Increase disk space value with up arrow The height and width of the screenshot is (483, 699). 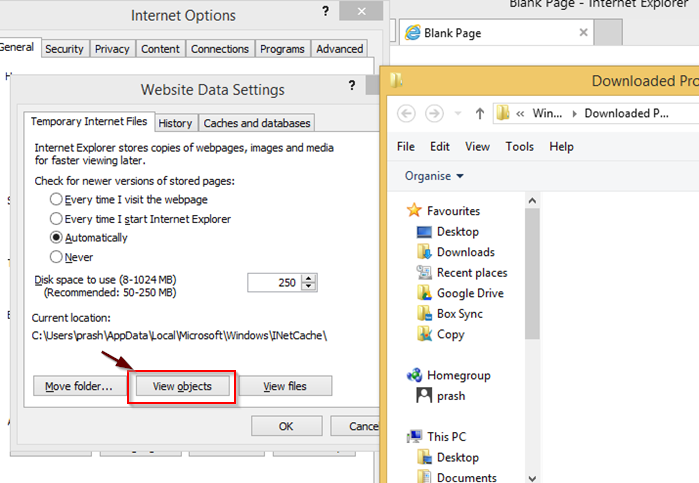pos(308,278)
